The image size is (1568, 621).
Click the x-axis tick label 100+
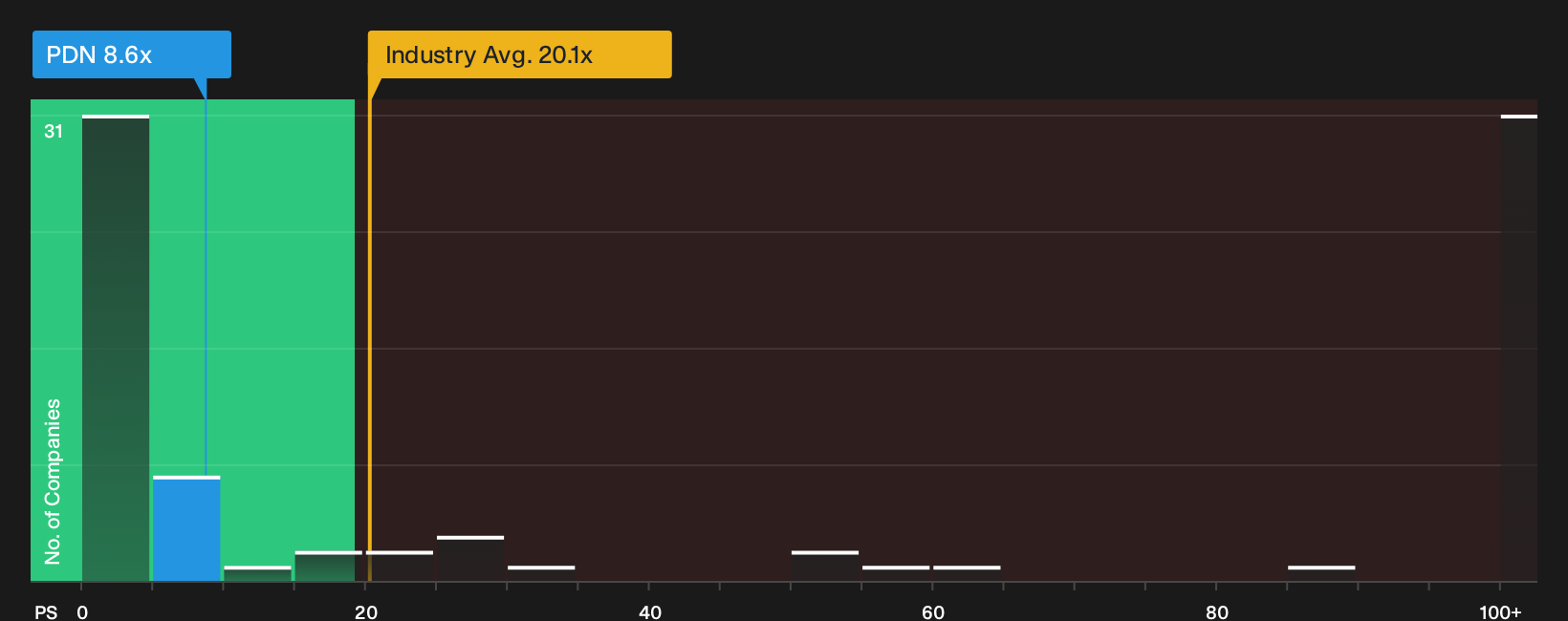click(1500, 612)
